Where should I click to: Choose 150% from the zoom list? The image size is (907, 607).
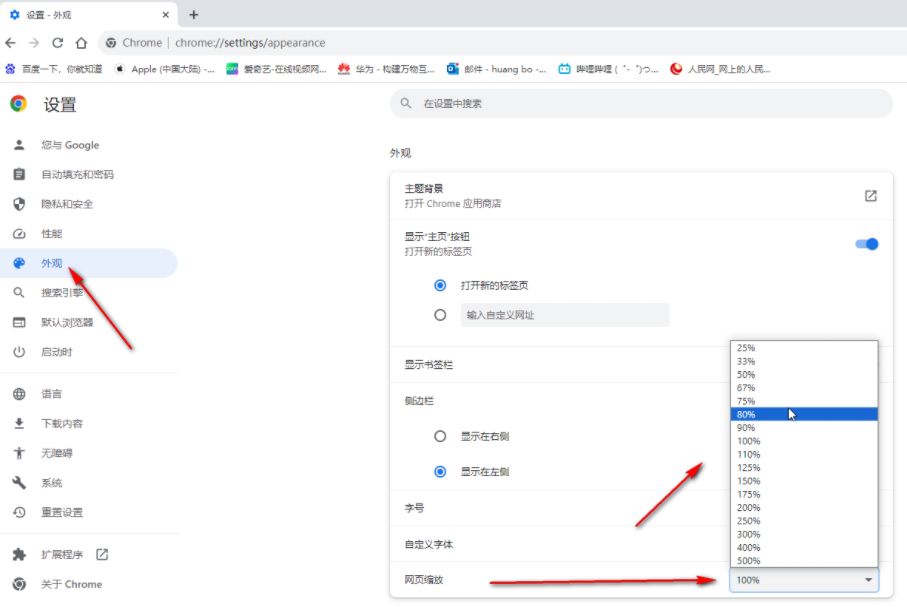point(804,481)
